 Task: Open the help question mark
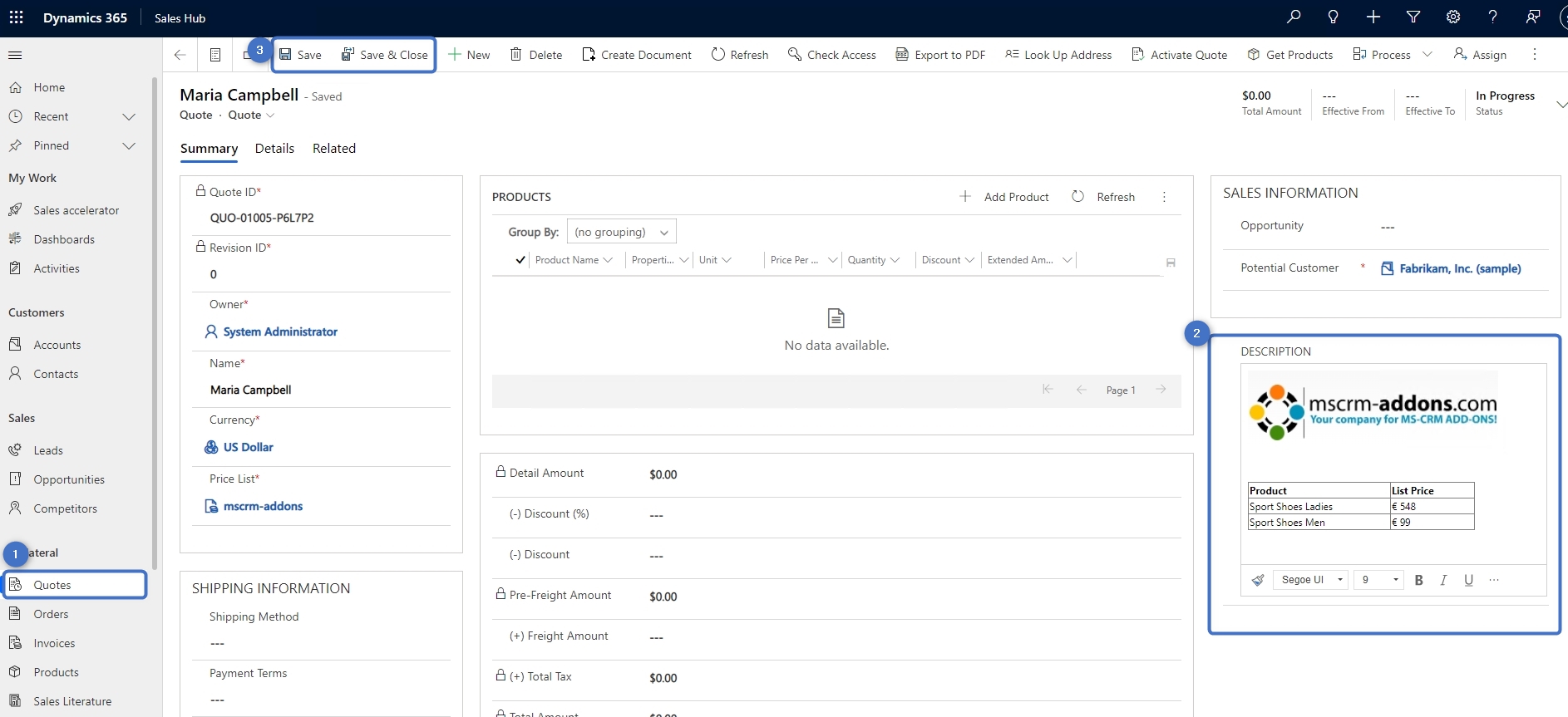[x=1493, y=17]
